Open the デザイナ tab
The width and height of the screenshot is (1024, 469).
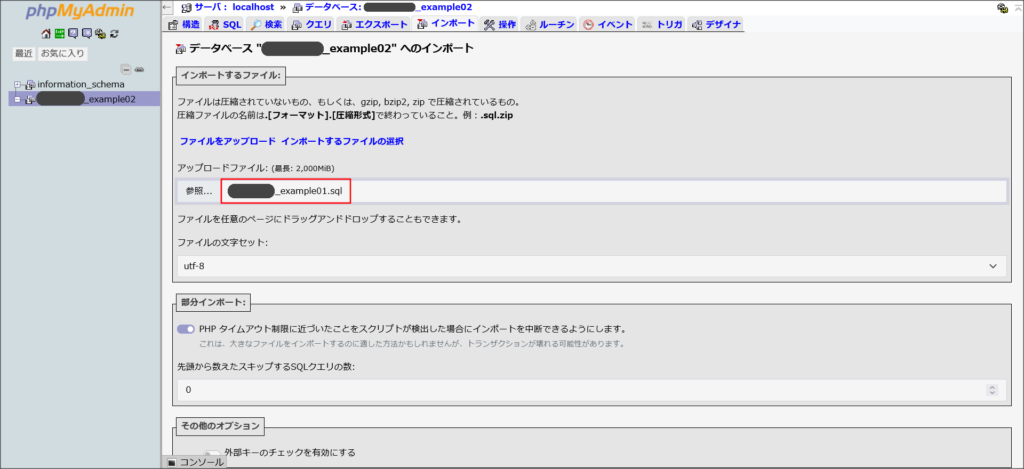tap(716, 25)
